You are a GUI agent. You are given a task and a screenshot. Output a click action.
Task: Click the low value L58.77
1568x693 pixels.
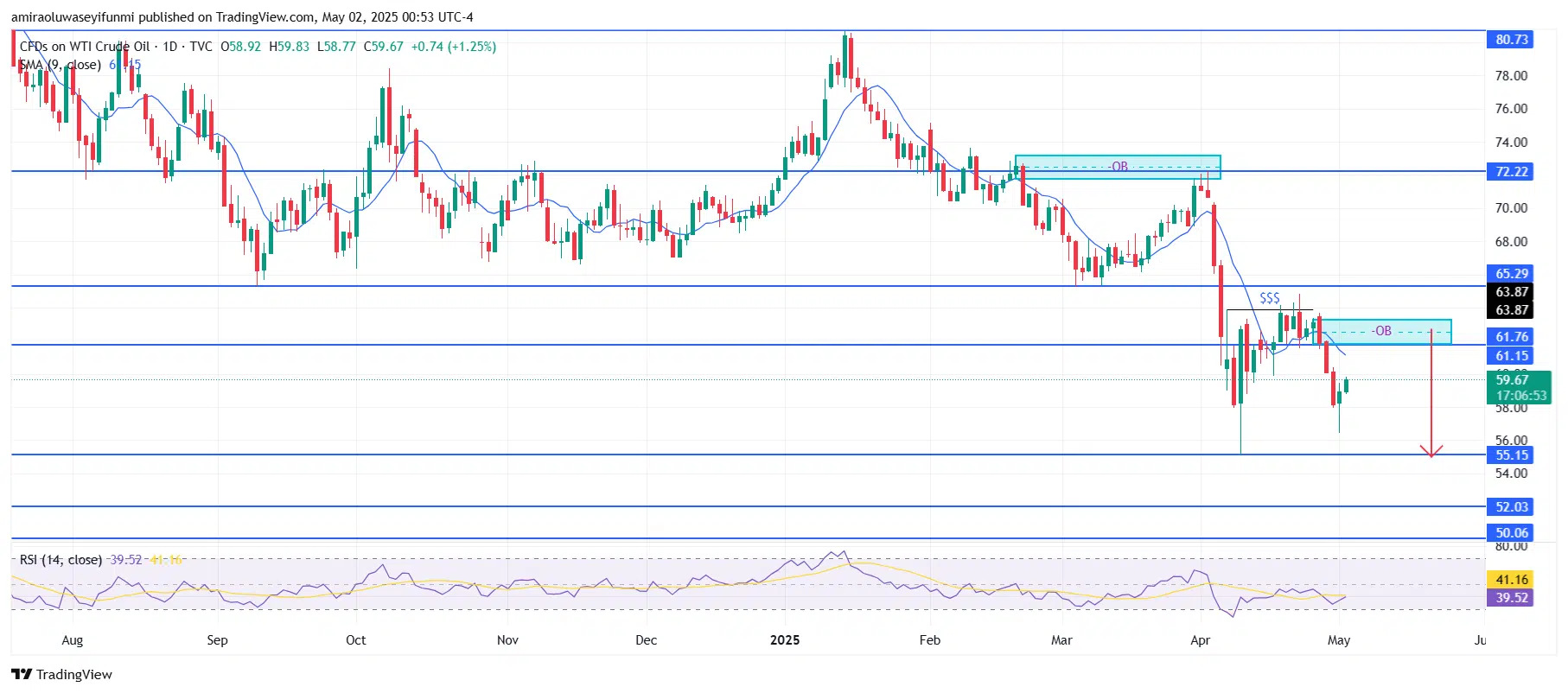336,47
